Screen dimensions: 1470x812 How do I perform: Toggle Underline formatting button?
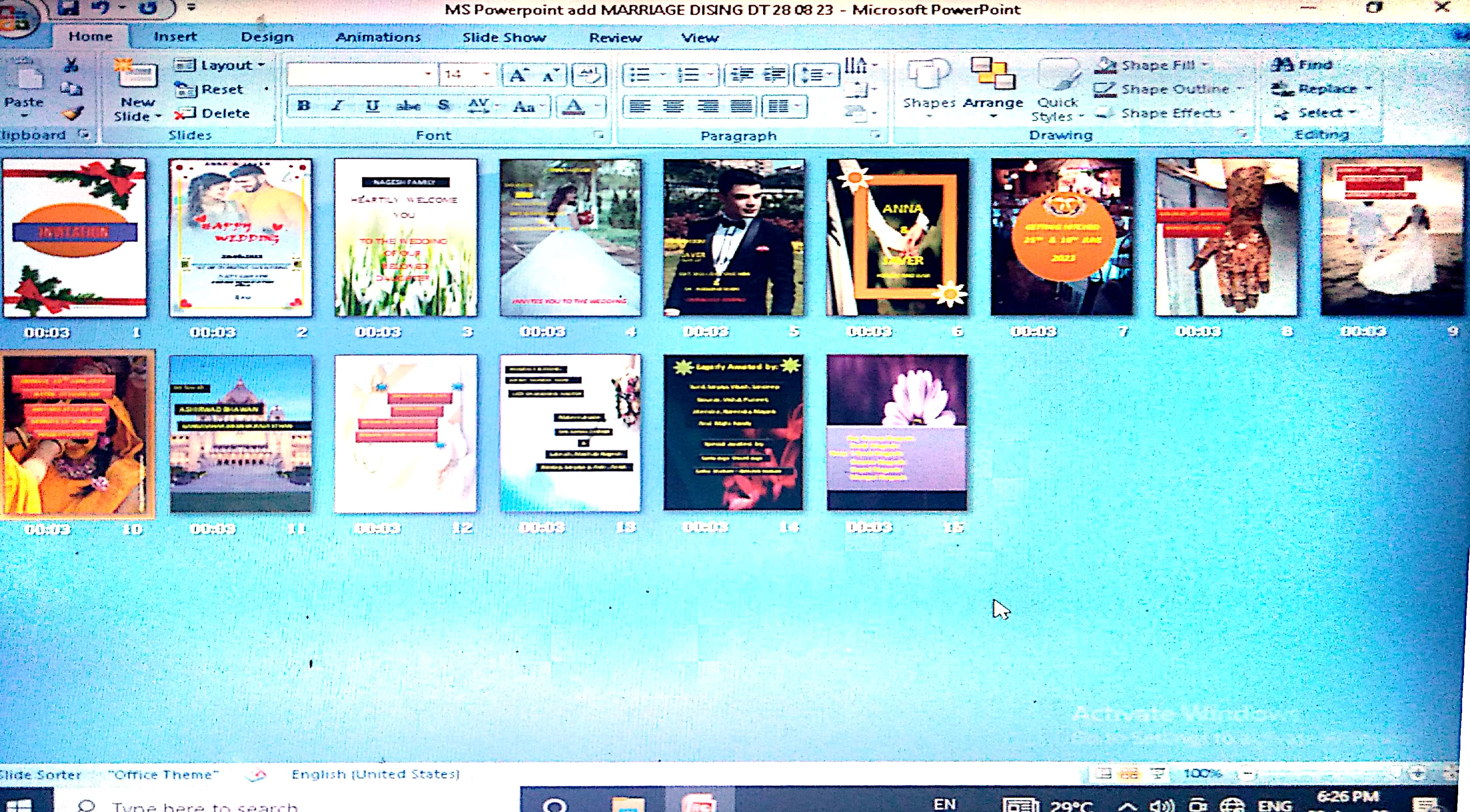(372, 105)
